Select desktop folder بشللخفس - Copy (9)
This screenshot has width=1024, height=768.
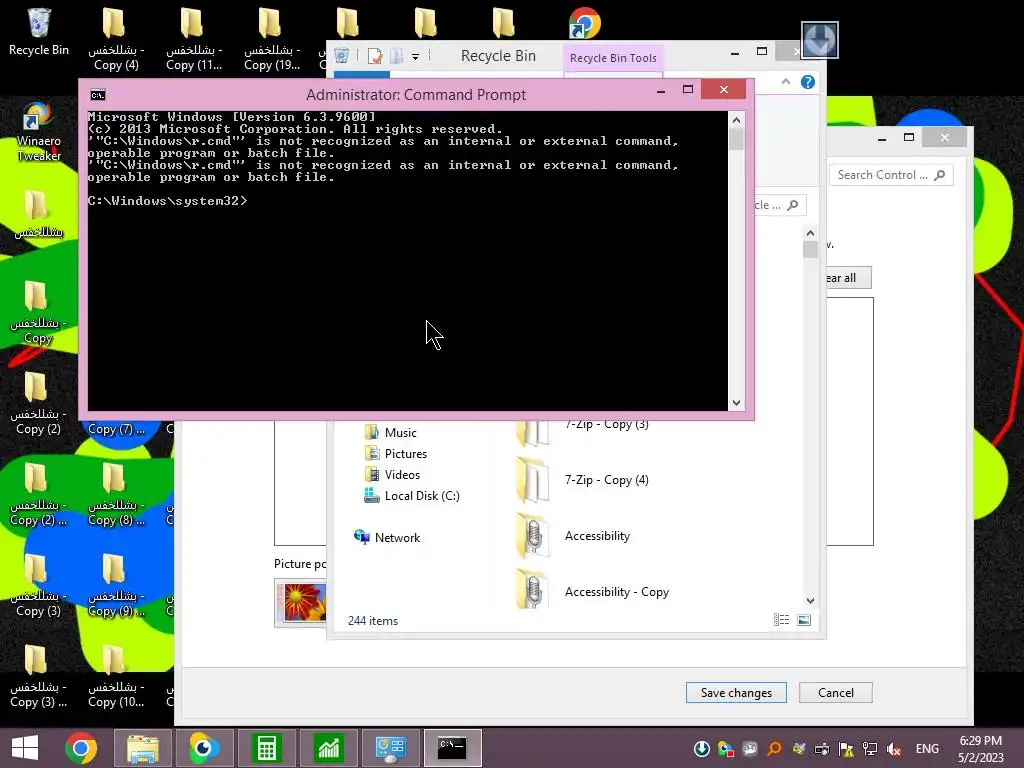pyautogui.click(x=116, y=586)
